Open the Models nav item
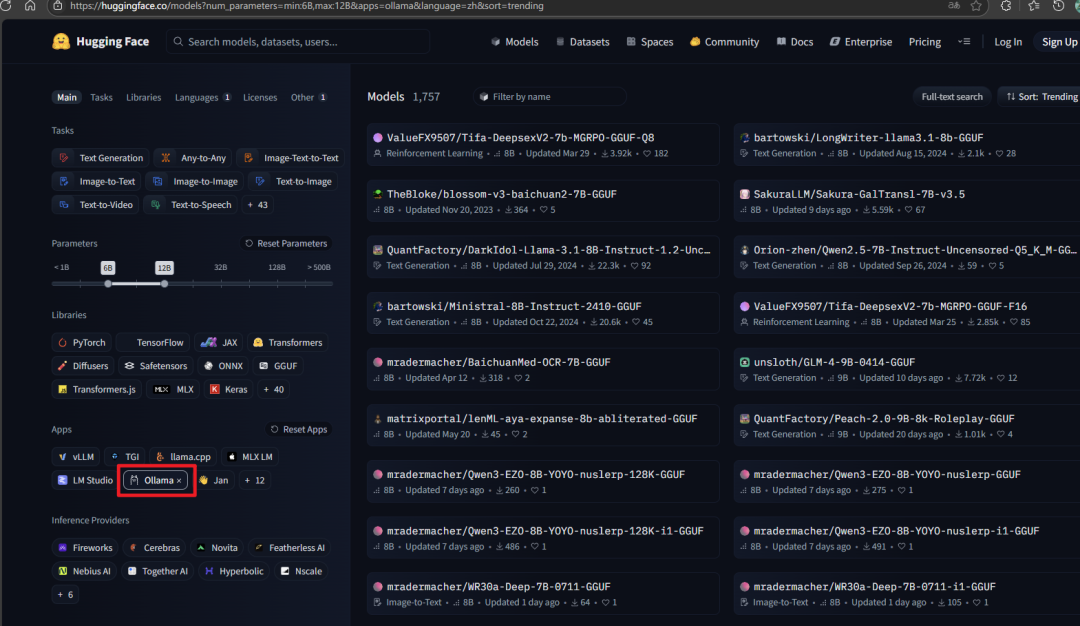The image size is (1080, 626). (515, 42)
